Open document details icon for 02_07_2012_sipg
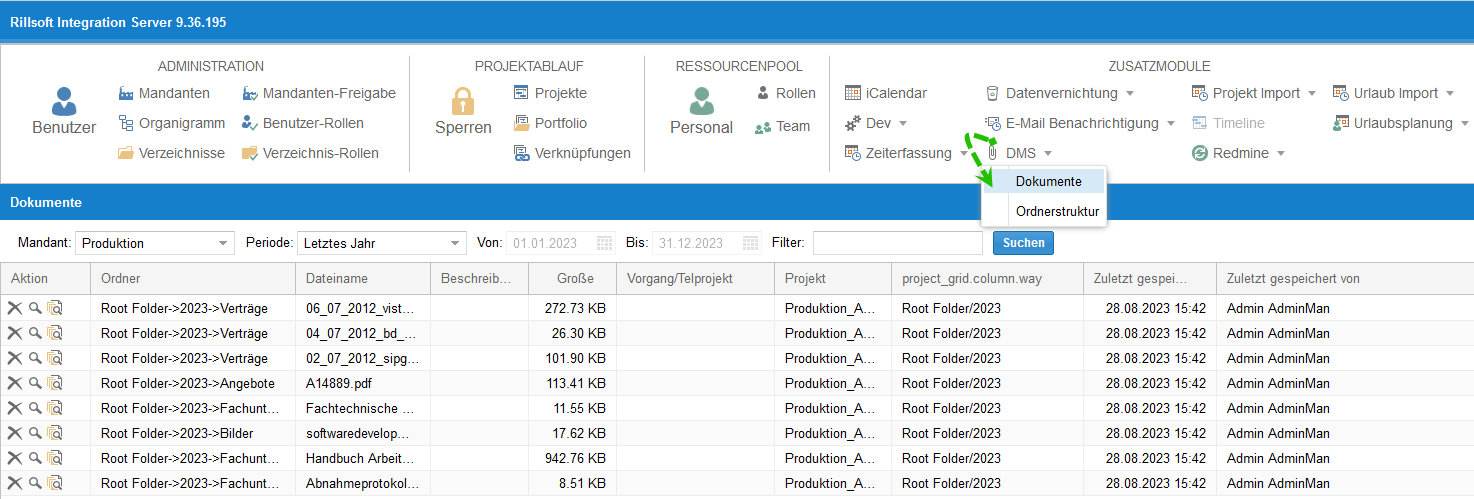 tap(55, 358)
